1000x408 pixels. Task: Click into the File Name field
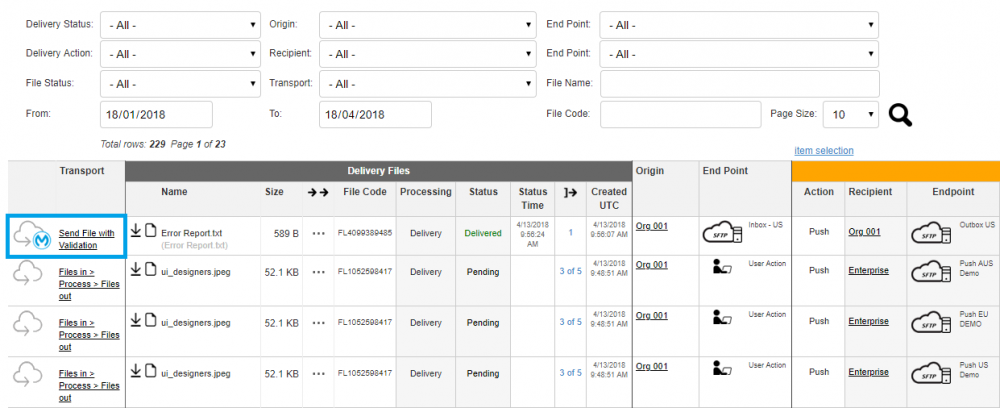coord(739,84)
